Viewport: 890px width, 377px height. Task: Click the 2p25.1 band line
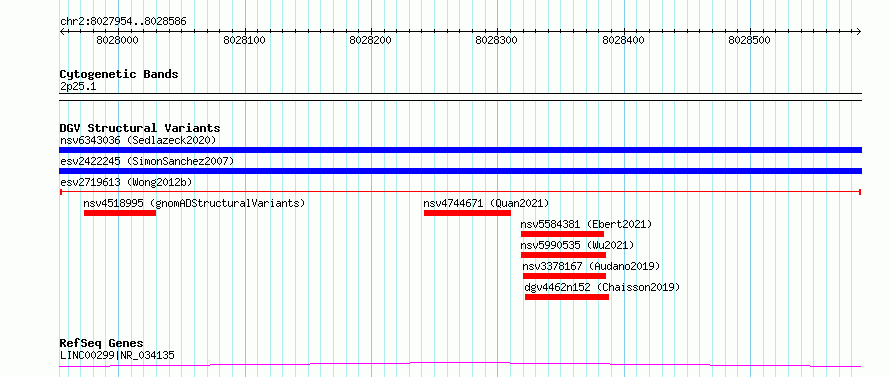pos(460,97)
